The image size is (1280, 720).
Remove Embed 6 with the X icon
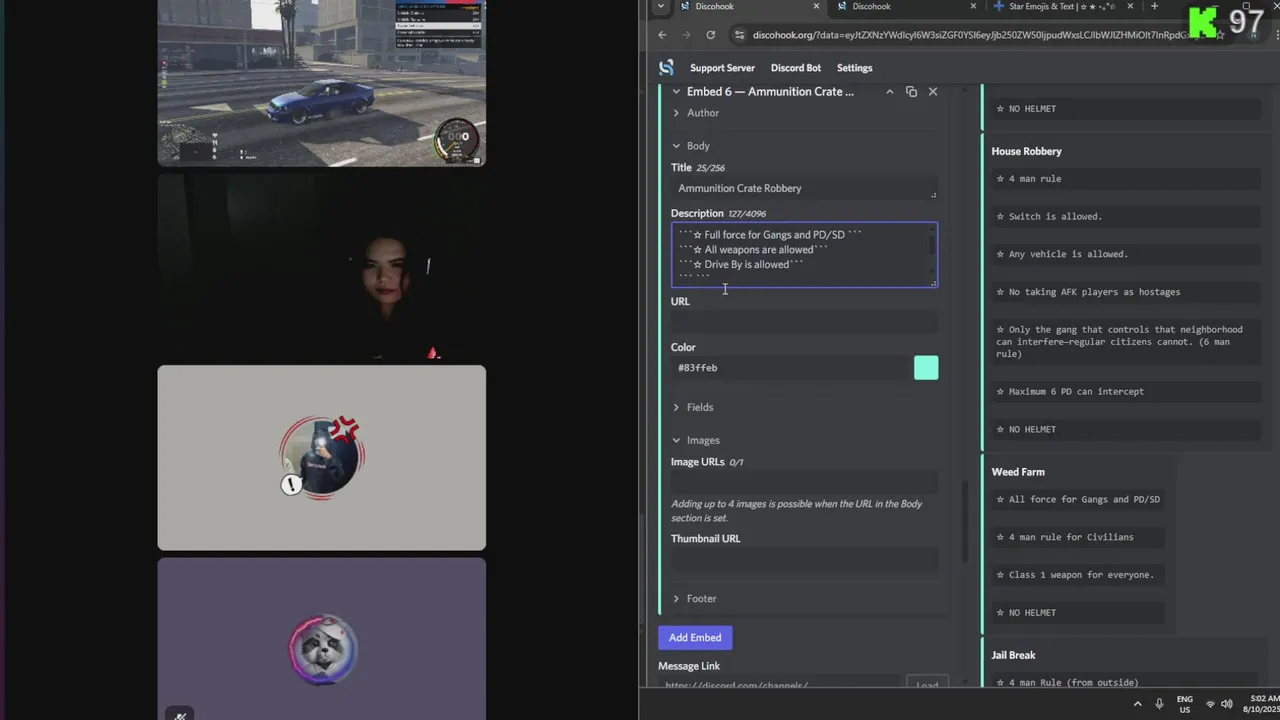tap(933, 92)
